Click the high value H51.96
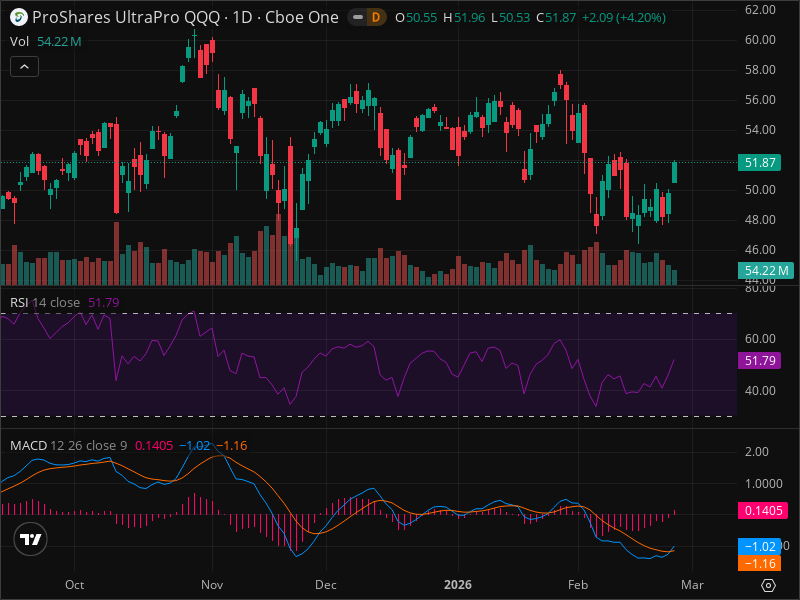Image resolution: width=800 pixels, height=600 pixels. click(x=464, y=18)
